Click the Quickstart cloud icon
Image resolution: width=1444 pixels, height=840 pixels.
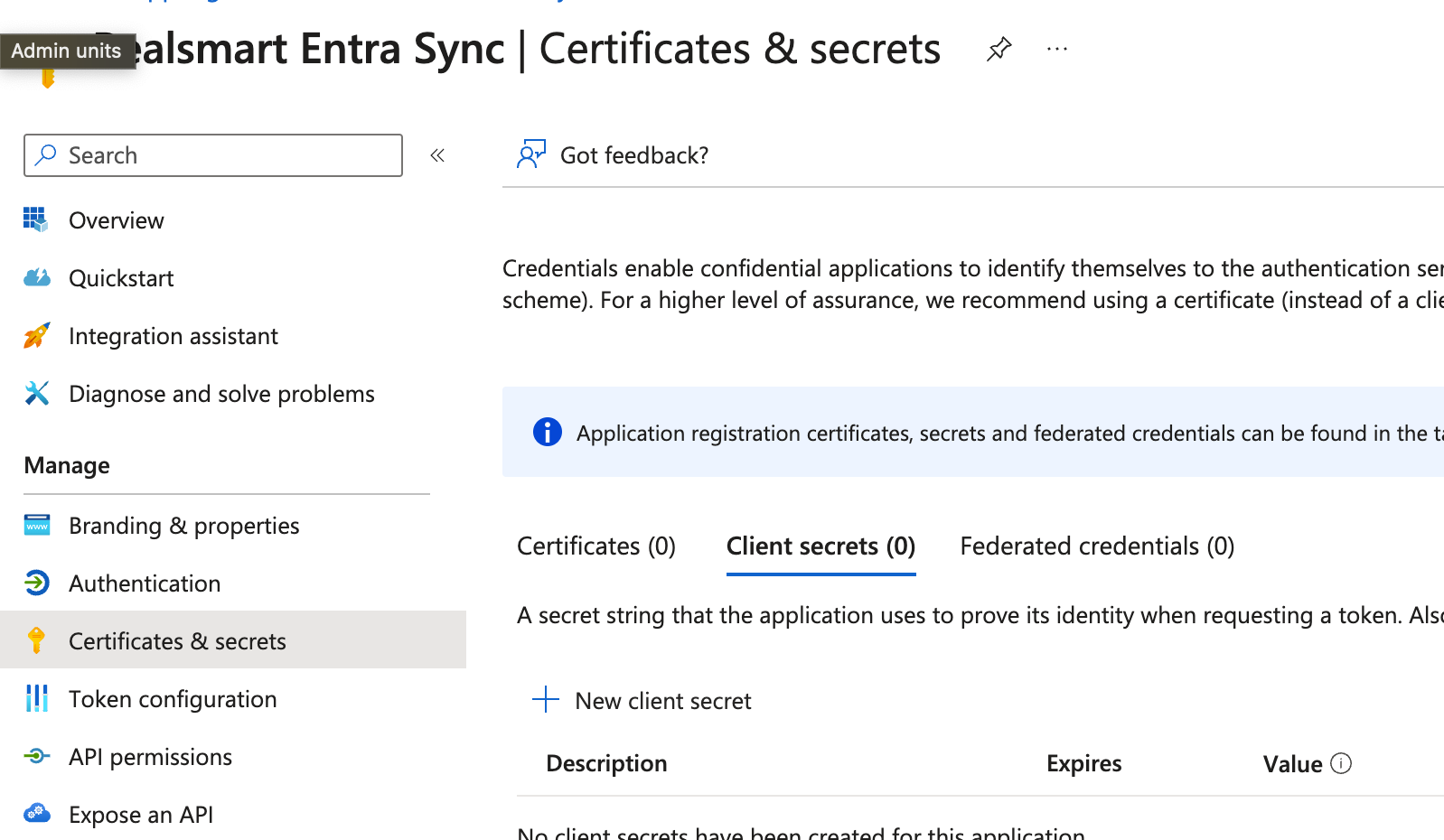[x=36, y=278]
